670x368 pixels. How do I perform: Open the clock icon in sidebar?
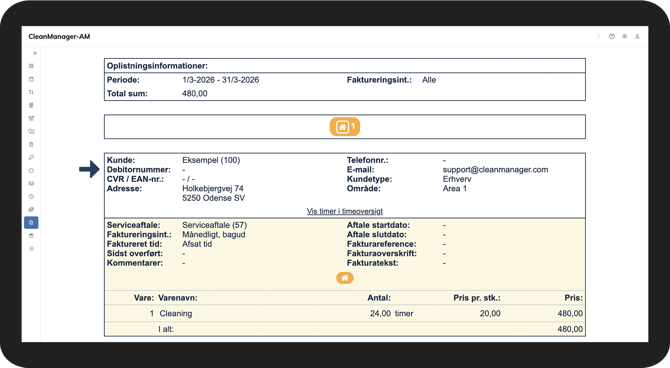31,197
